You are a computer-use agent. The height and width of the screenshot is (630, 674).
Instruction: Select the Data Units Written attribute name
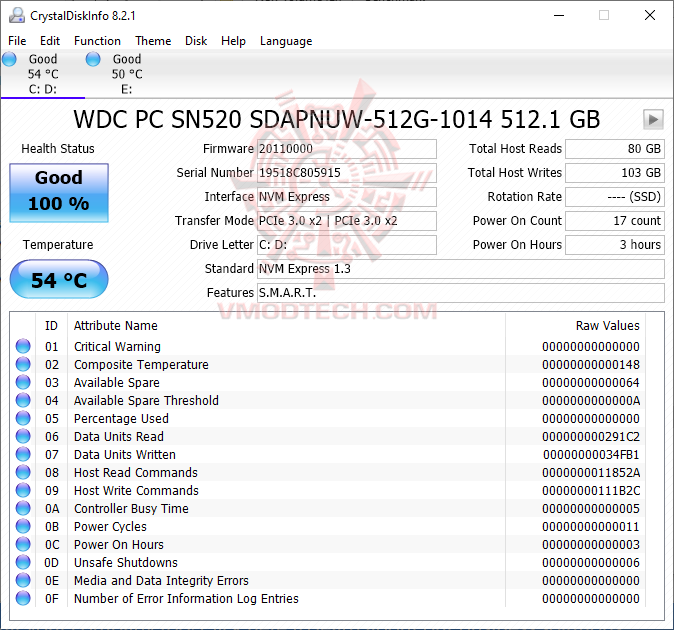tap(125, 455)
